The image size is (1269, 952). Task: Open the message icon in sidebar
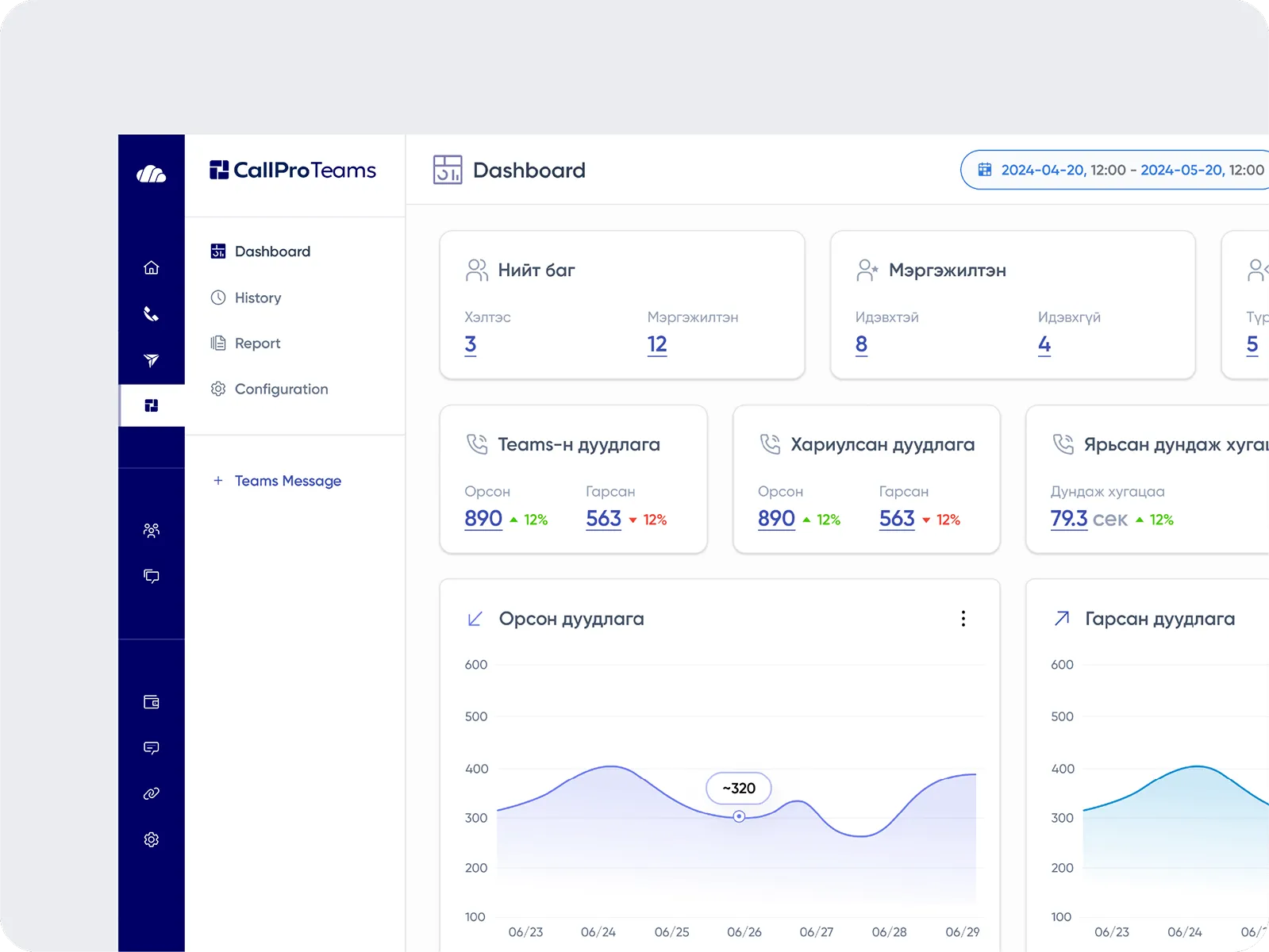click(152, 748)
